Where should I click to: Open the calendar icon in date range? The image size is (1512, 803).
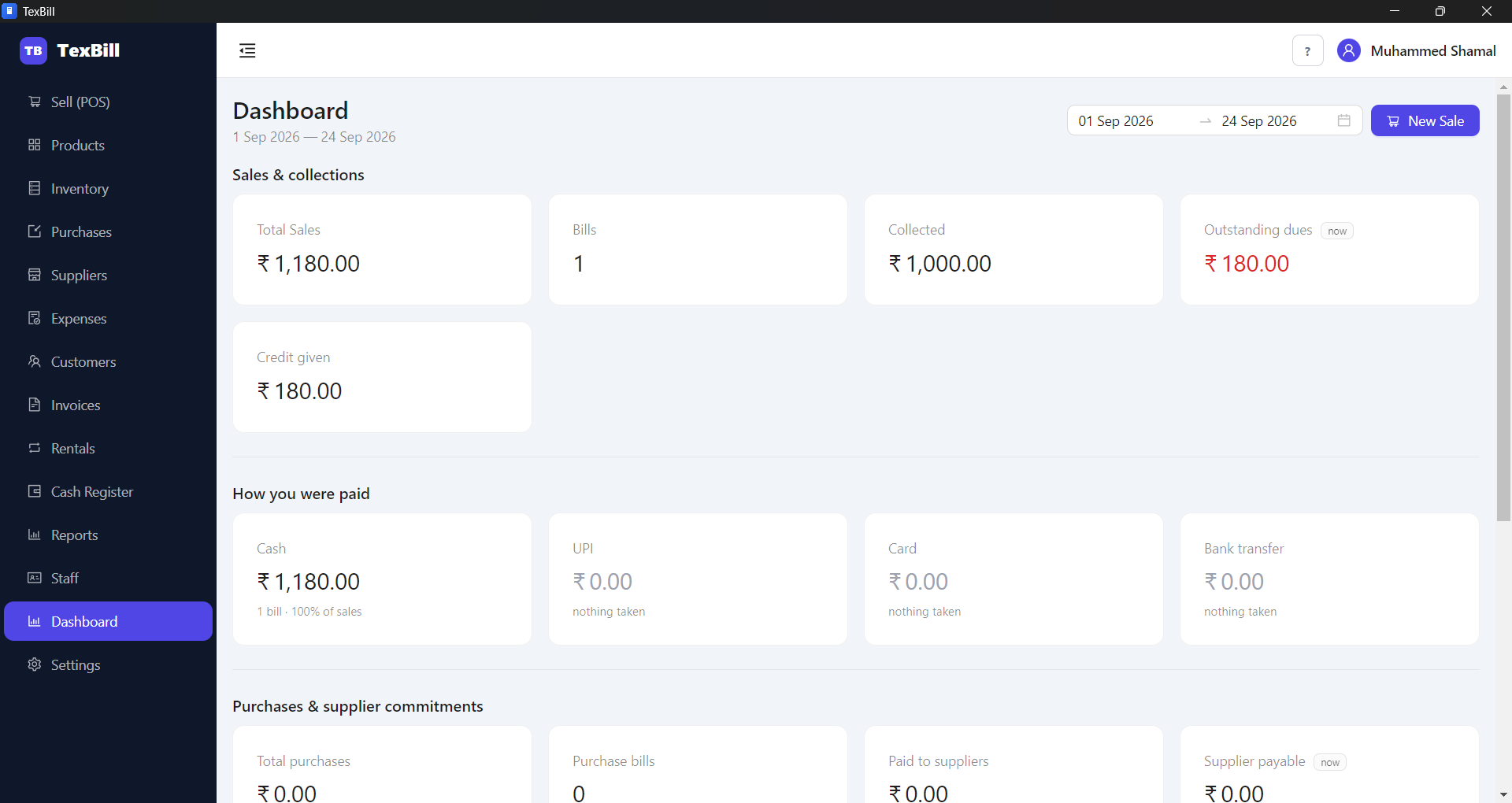tap(1344, 120)
